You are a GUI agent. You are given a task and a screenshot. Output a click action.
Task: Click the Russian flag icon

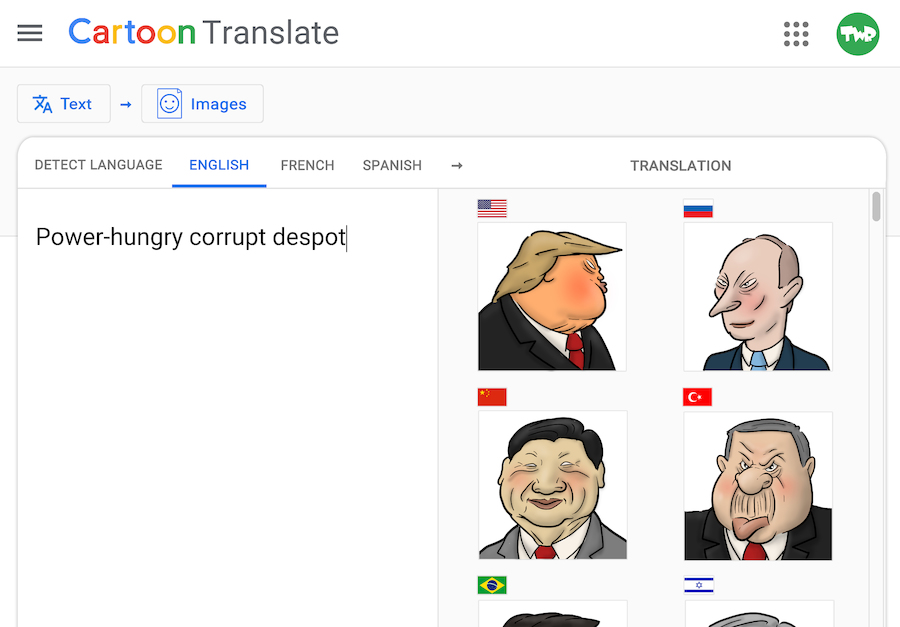[x=698, y=208]
